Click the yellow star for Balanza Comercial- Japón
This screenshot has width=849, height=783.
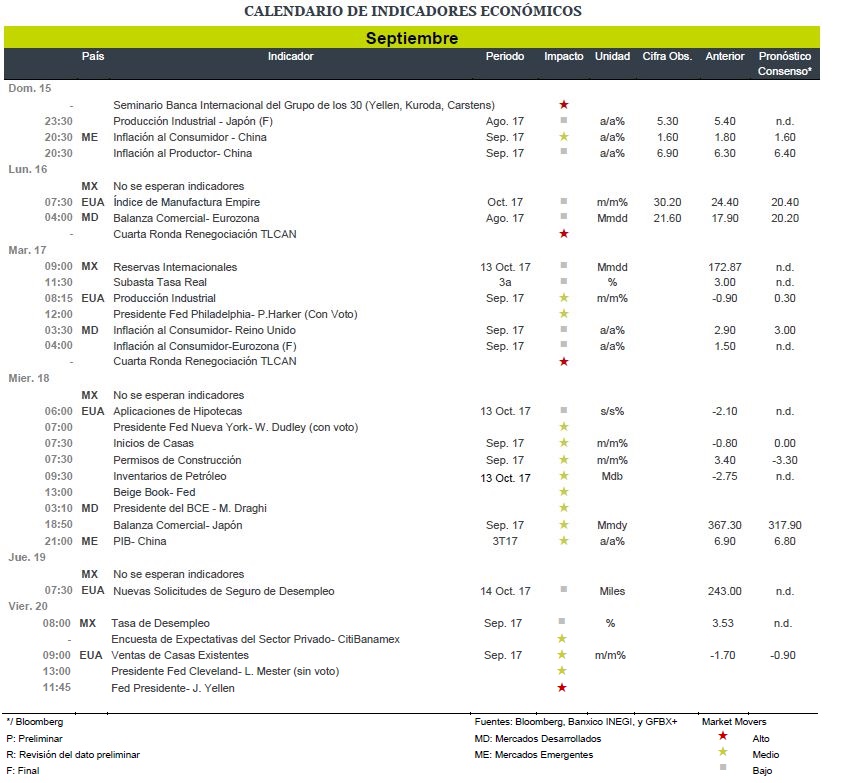[564, 524]
